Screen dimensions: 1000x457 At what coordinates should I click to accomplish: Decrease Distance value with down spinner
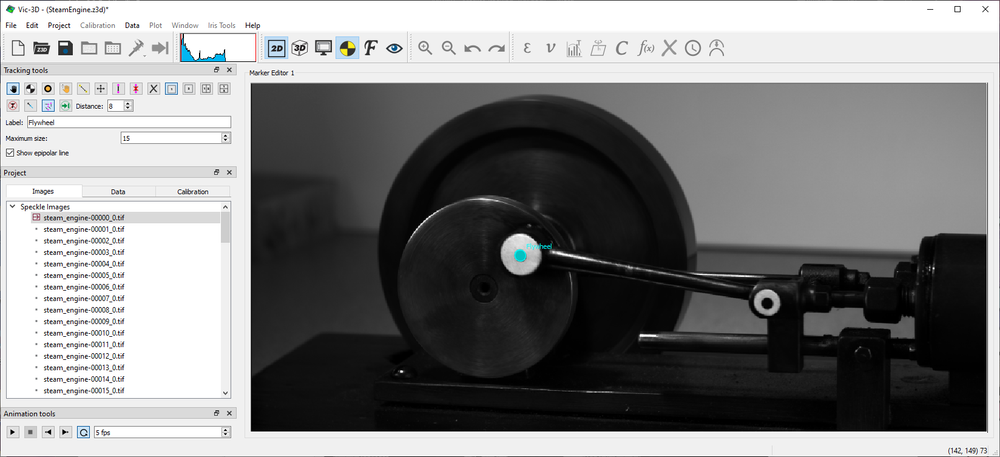click(129, 109)
